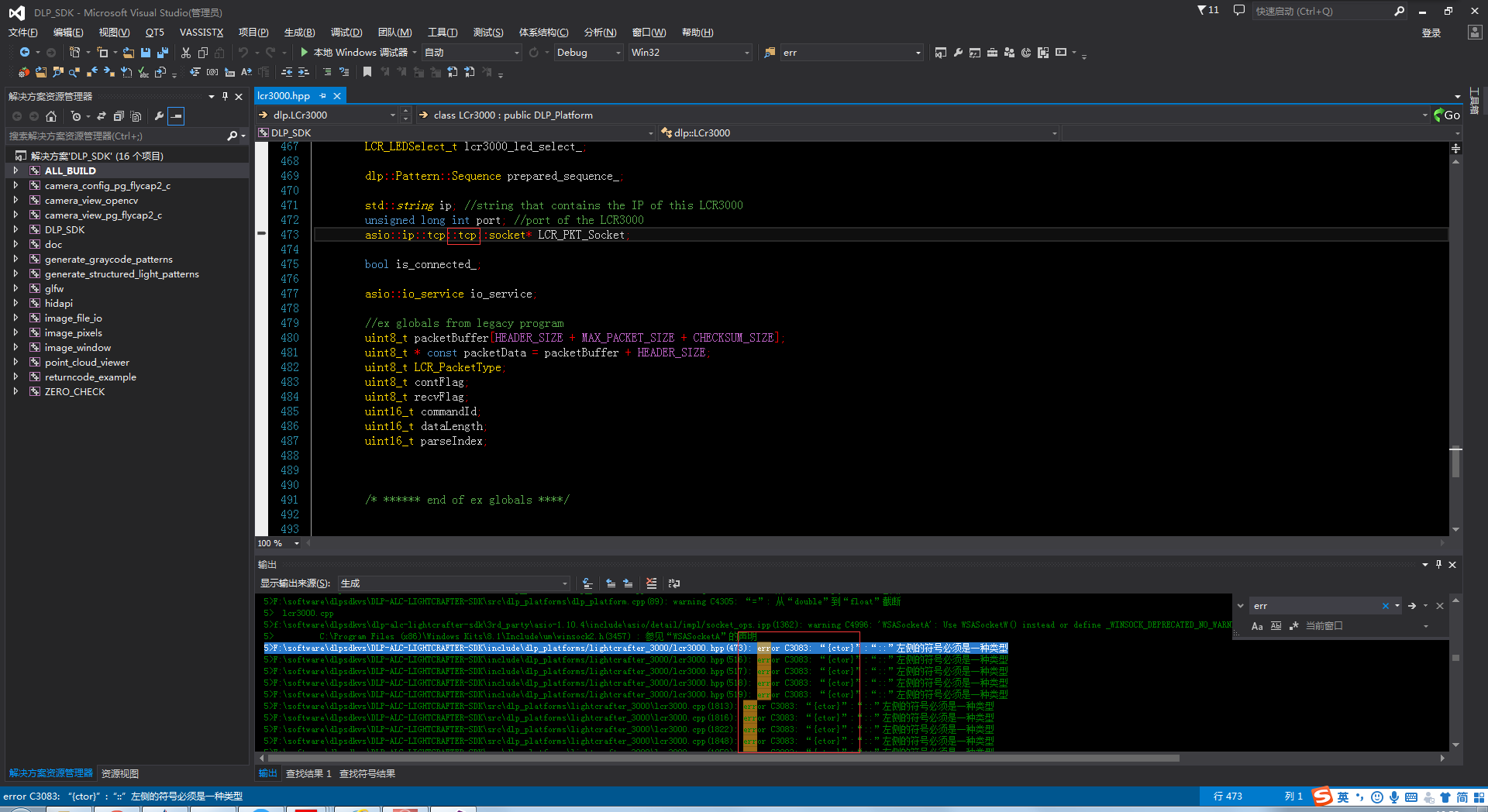The width and height of the screenshot is (1488, 812).
Task: Open the 生成(B) Build menu
Action: [299, 33]
